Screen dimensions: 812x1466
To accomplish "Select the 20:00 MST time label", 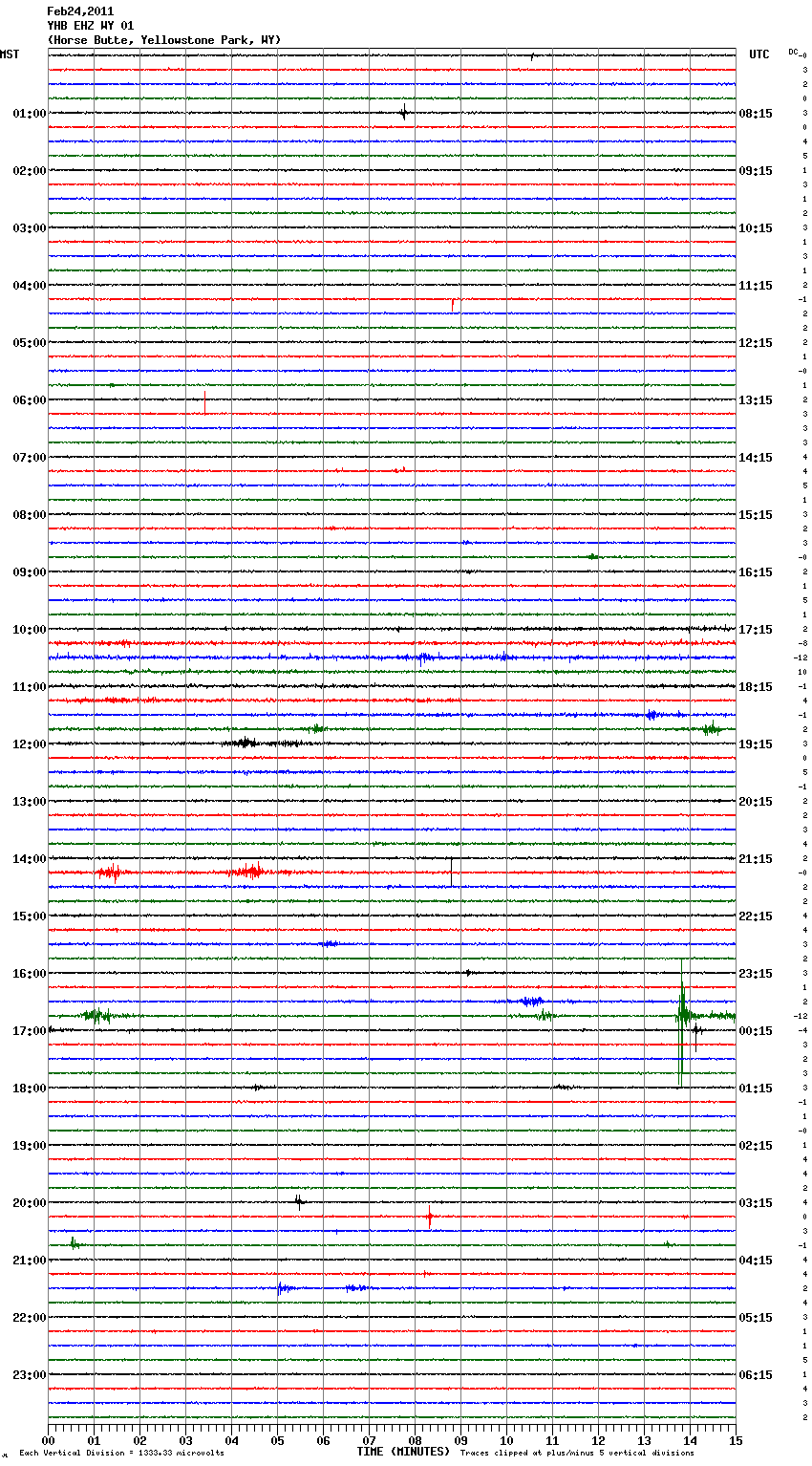I will 30,1203.
